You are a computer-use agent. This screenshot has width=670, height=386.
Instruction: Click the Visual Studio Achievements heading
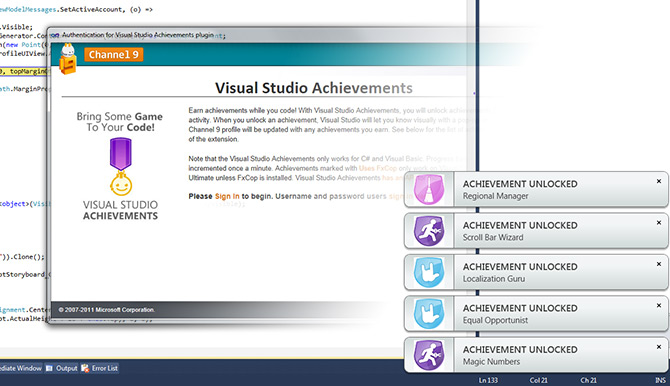314,88
